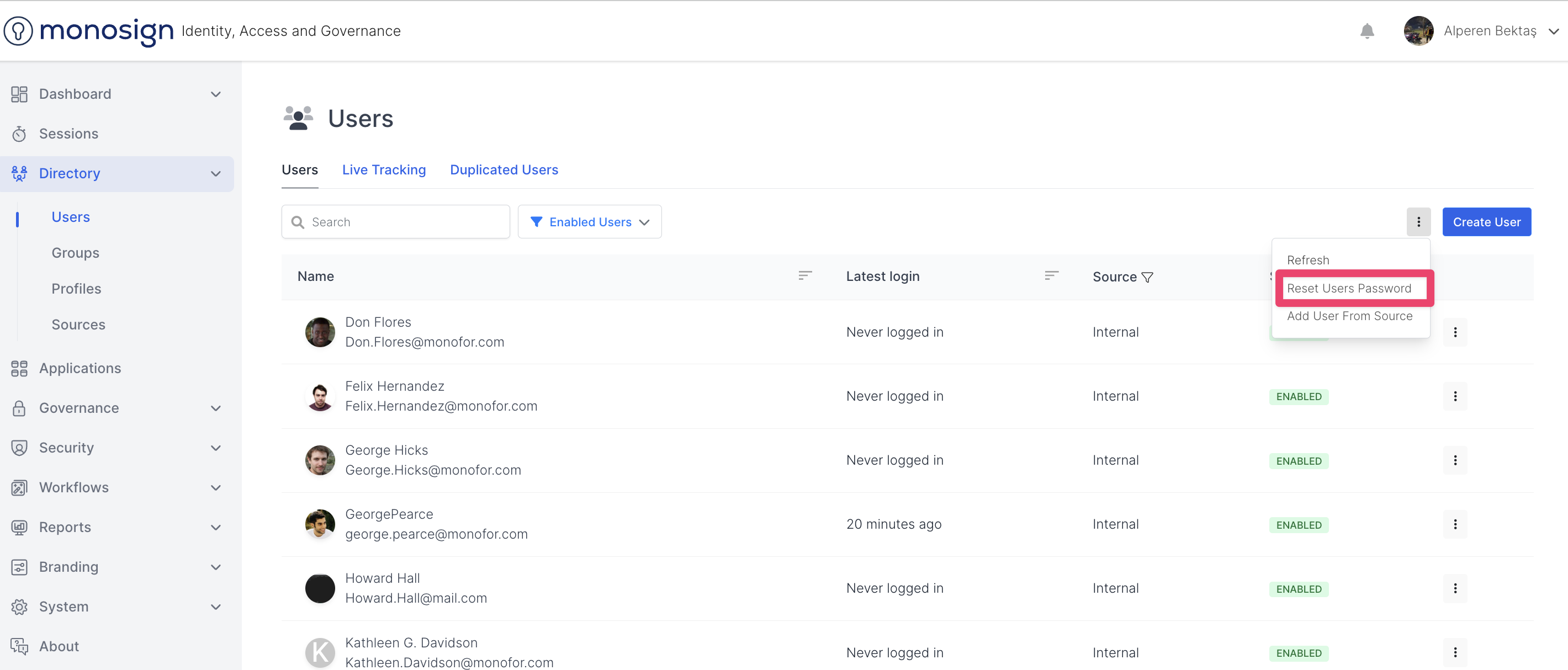Open the kebab menu for Felix Hernandez

(1455, 396)
